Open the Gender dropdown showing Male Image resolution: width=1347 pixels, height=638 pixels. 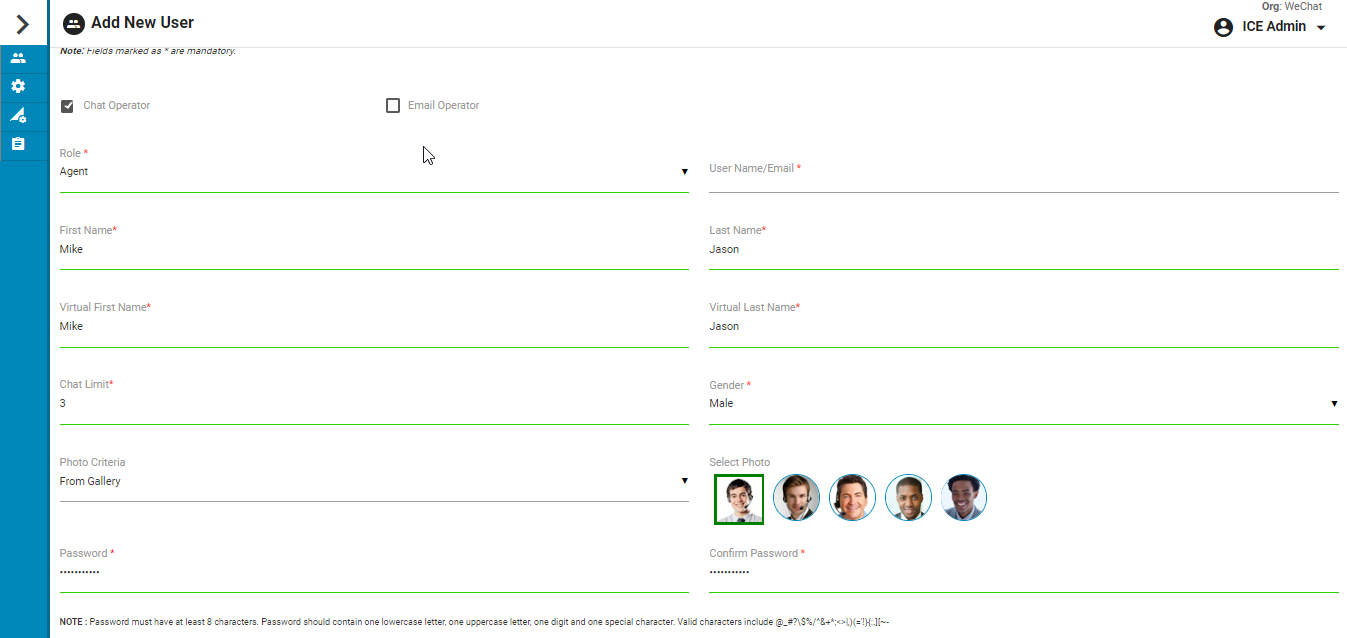coord(1023,404)
